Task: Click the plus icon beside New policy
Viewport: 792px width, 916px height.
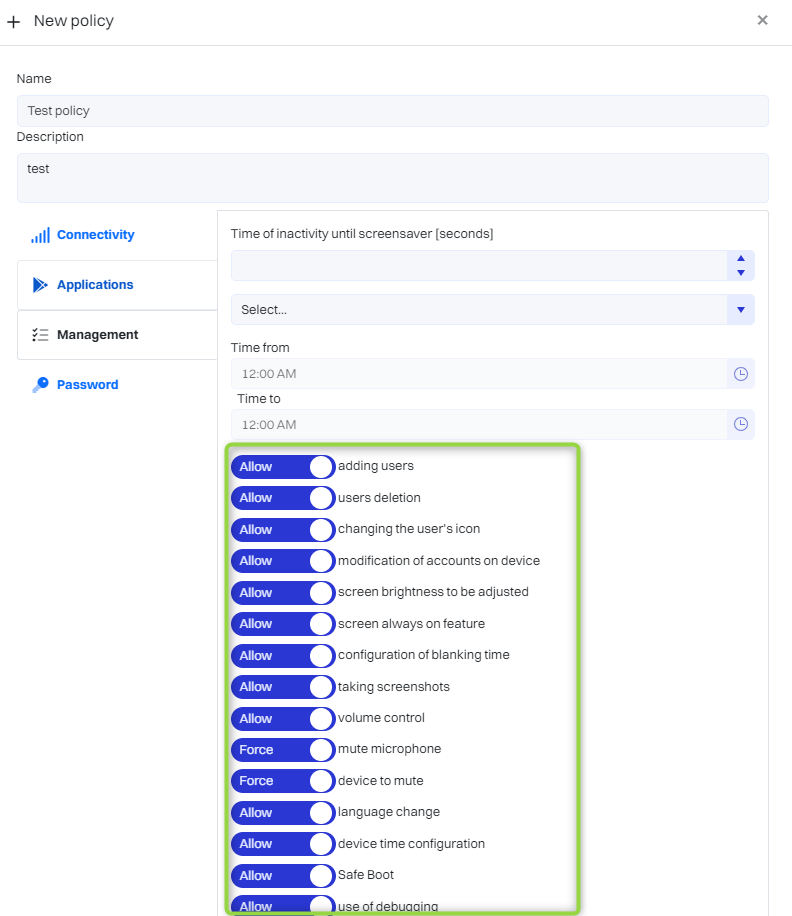Action: click(13, 21)
